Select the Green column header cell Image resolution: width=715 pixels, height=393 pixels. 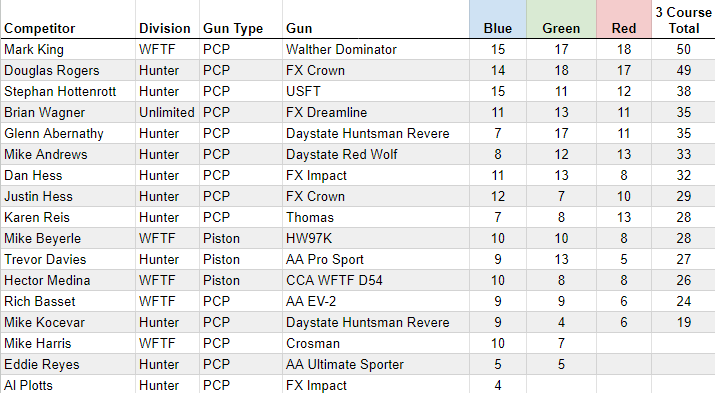click(x=561, y=19)
